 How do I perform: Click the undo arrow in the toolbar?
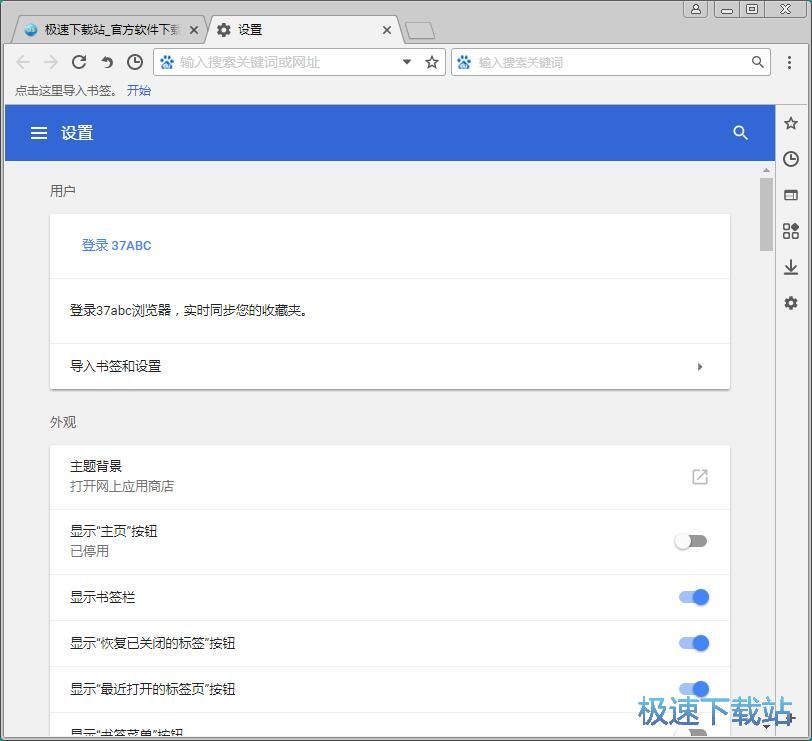pos(108,61)
